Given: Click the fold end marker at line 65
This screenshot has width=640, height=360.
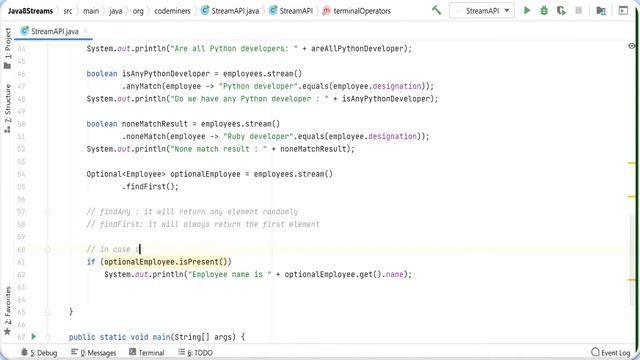Looking at the screenshot, I should [x=48, y=312].
